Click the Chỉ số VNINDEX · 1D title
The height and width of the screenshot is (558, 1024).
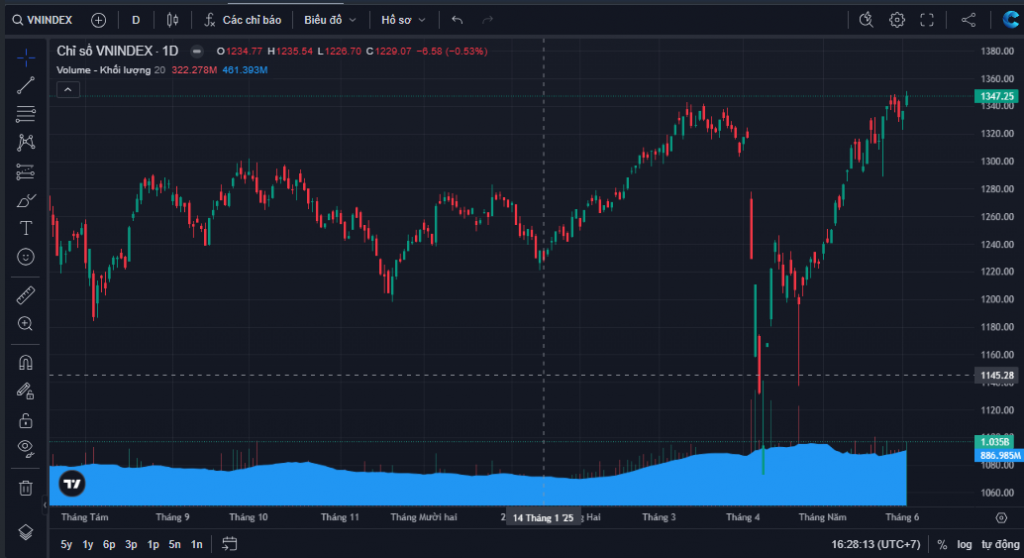(117, 51)
